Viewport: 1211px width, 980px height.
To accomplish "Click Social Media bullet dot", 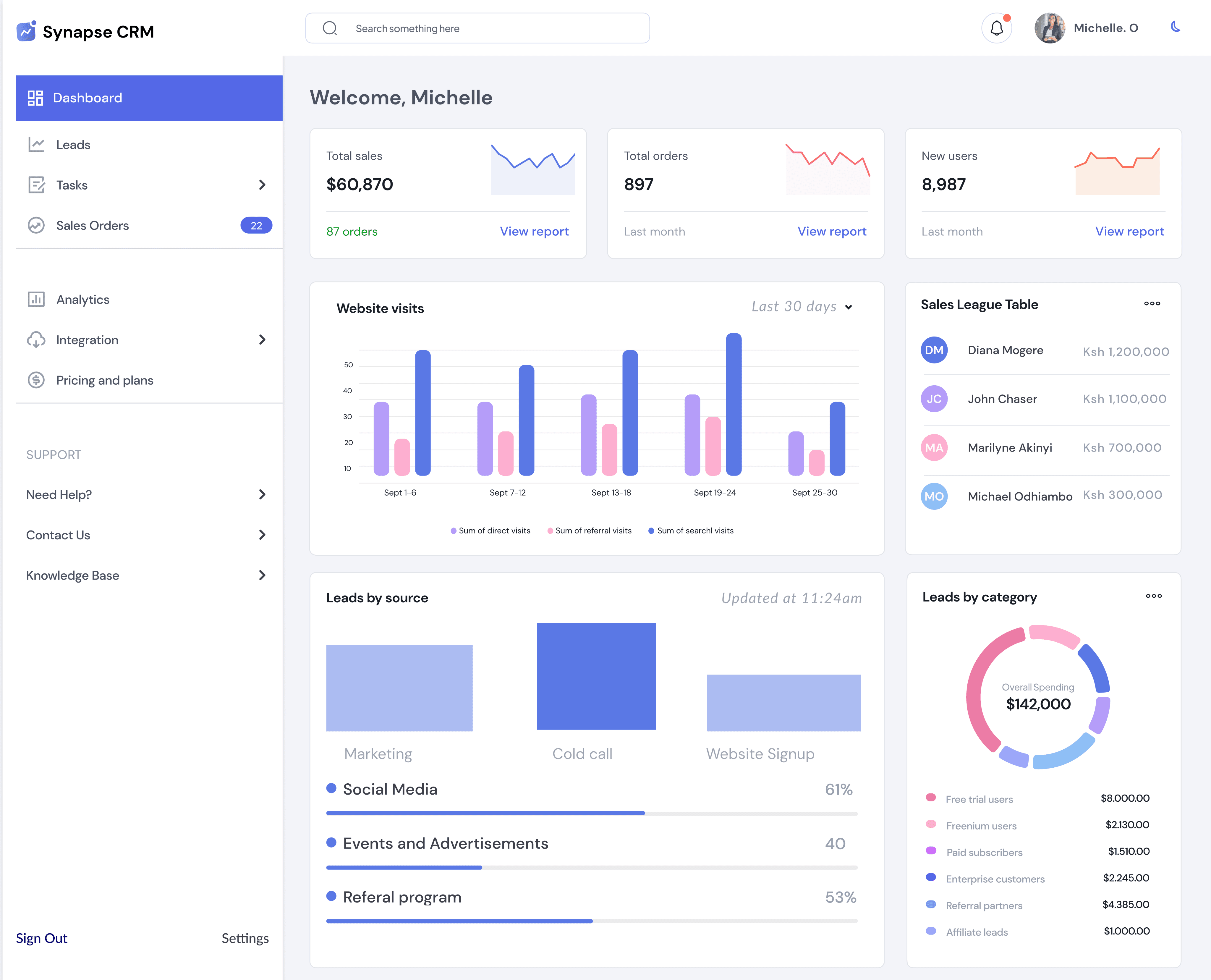I will coord(331,788).
